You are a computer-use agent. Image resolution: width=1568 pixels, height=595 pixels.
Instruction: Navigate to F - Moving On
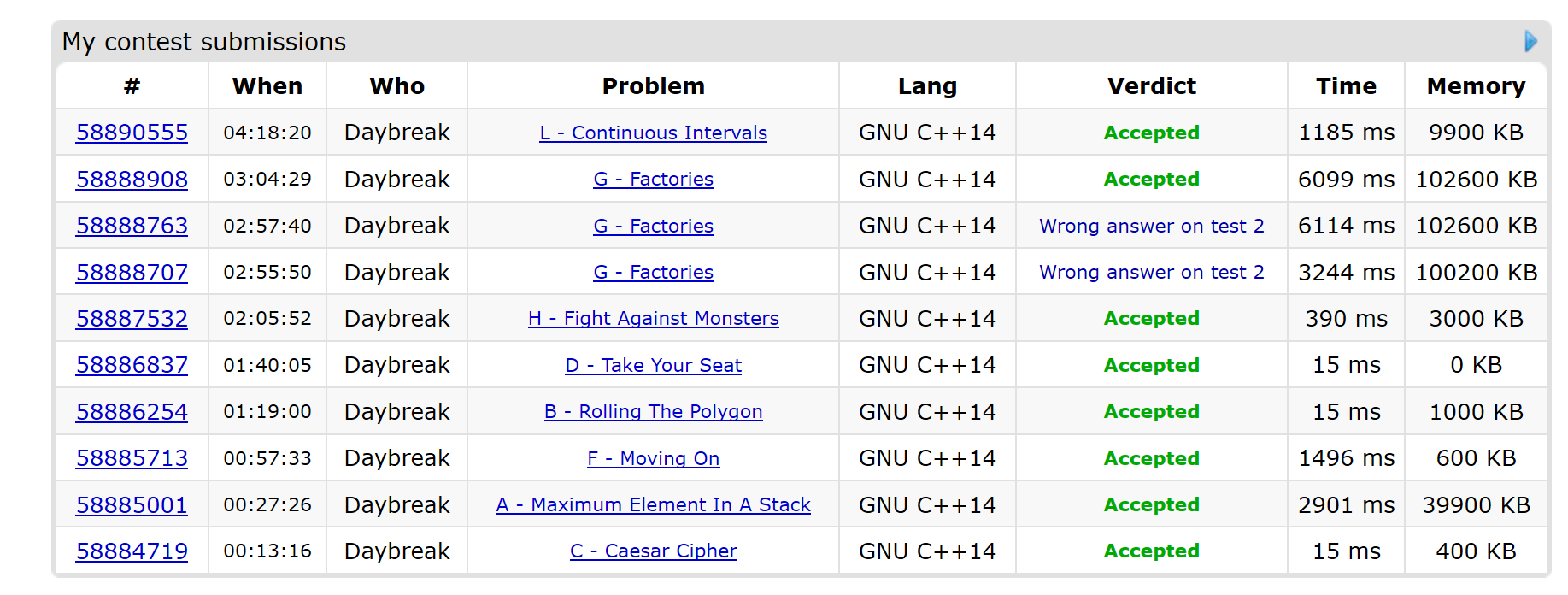tap(653, 459)
